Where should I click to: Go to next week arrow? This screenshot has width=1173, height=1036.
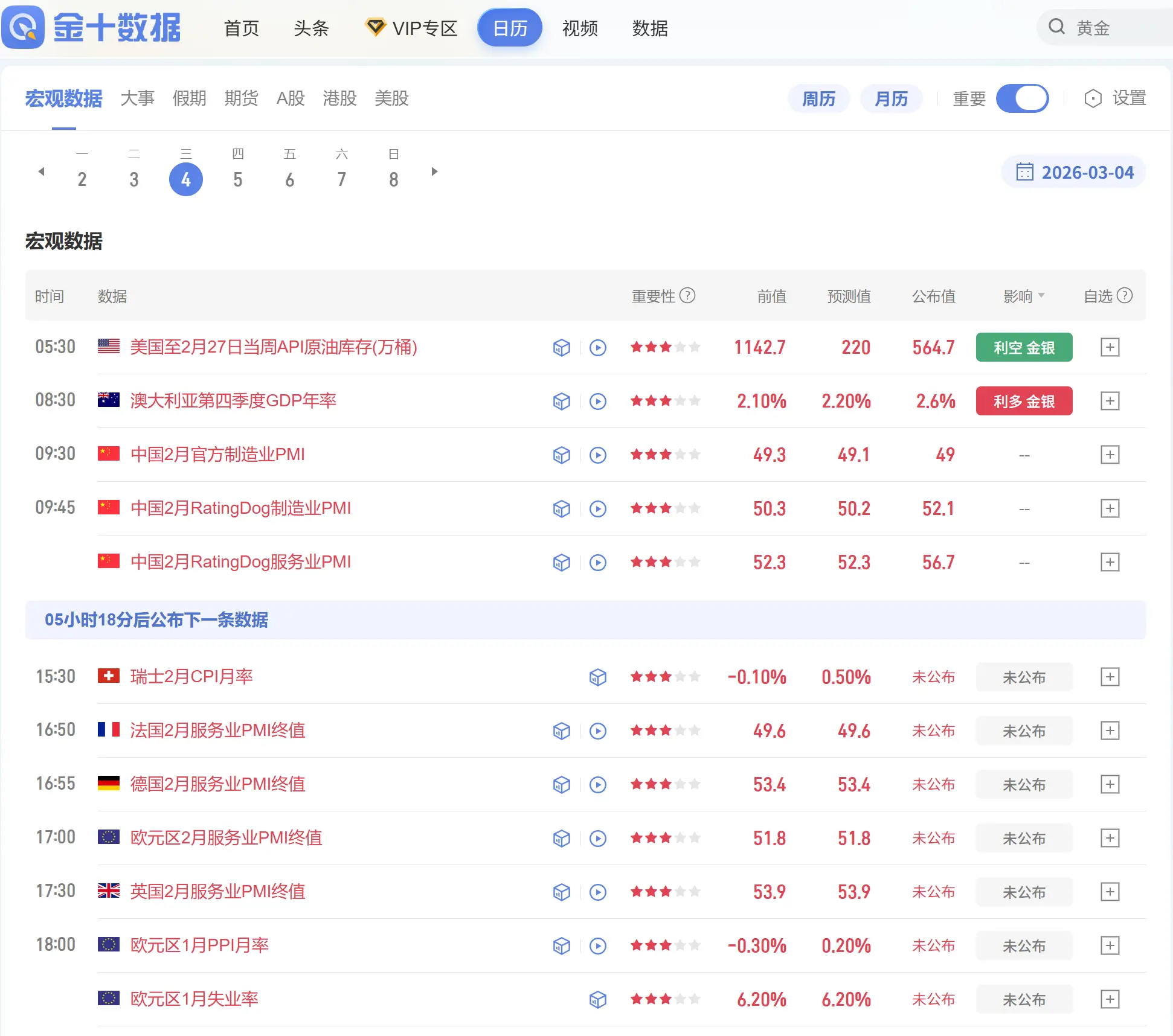434,172
